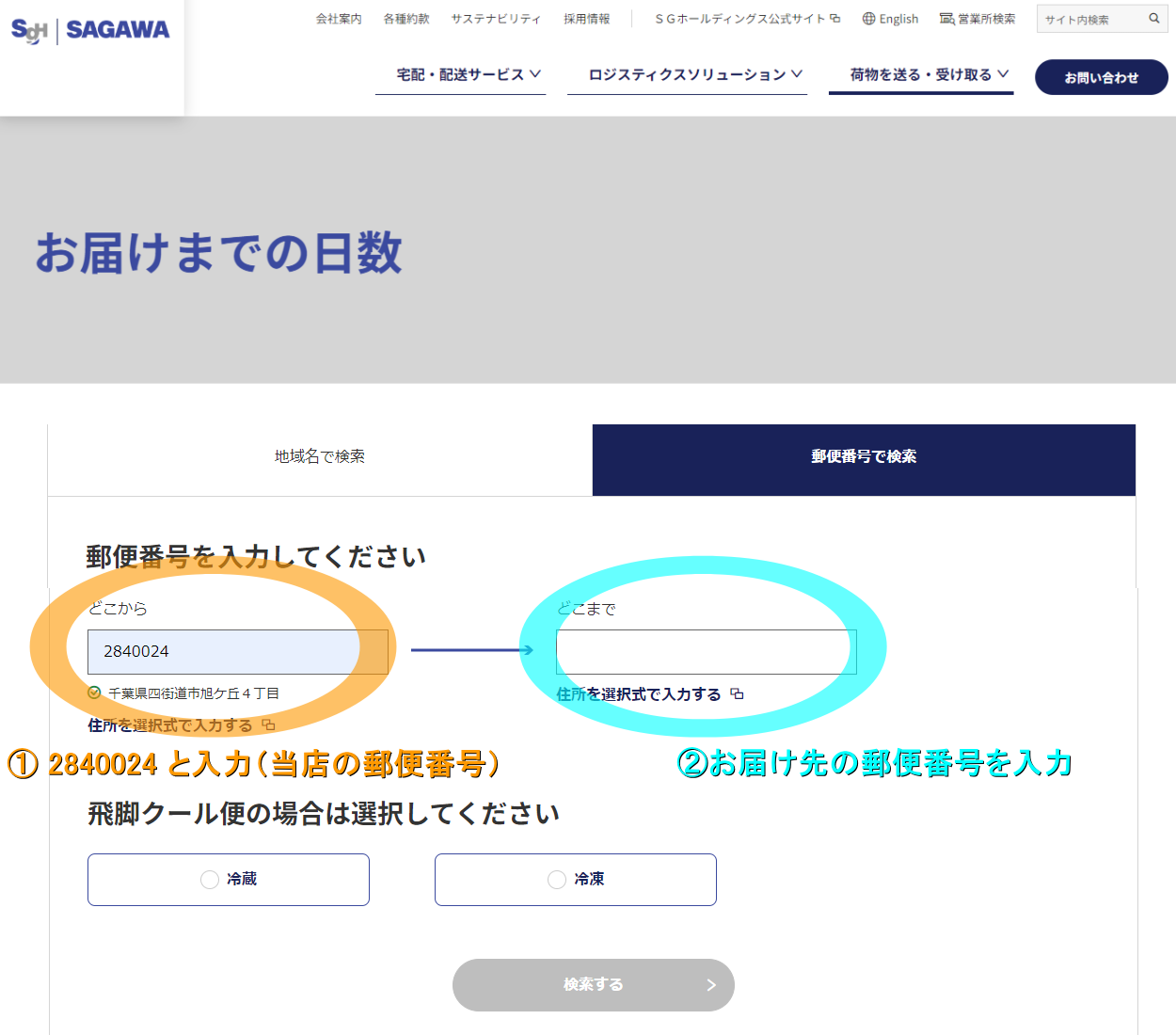Switch to the 地域名で検索 tab

point(320,457)
